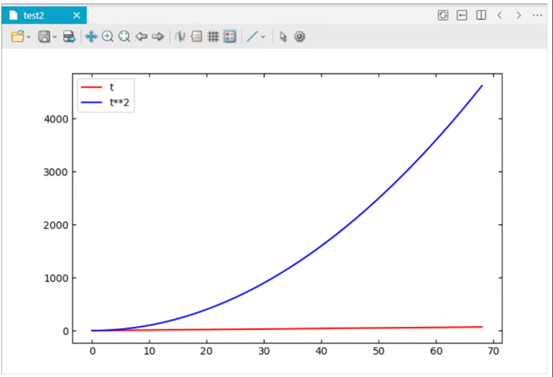Image resolution: width=553 pixels, height=377 pixels.
Task: Expand the line tool dropdown arrow
Action: [263, 37]
